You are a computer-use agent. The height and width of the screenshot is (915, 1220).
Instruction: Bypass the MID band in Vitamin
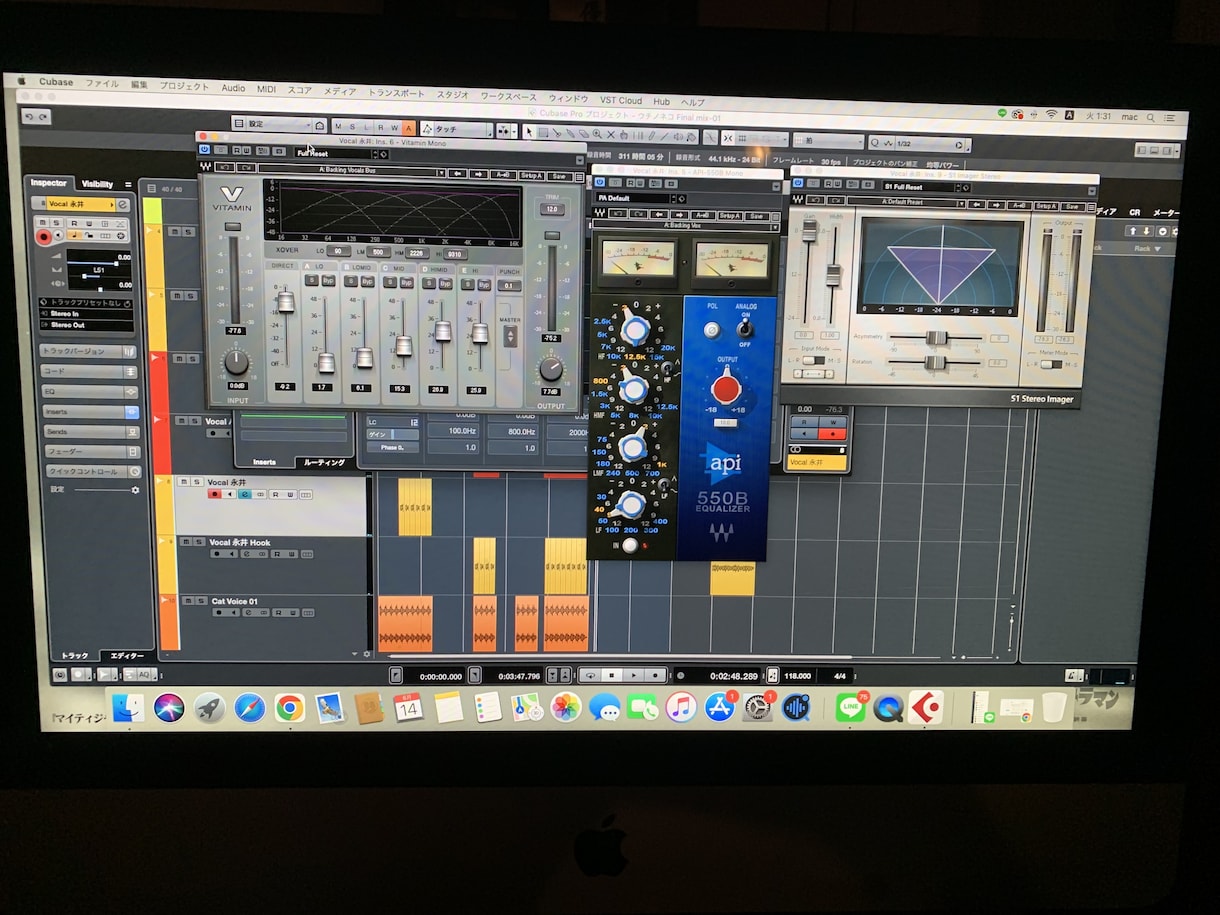pyautogui.click(x=407, y=283)
